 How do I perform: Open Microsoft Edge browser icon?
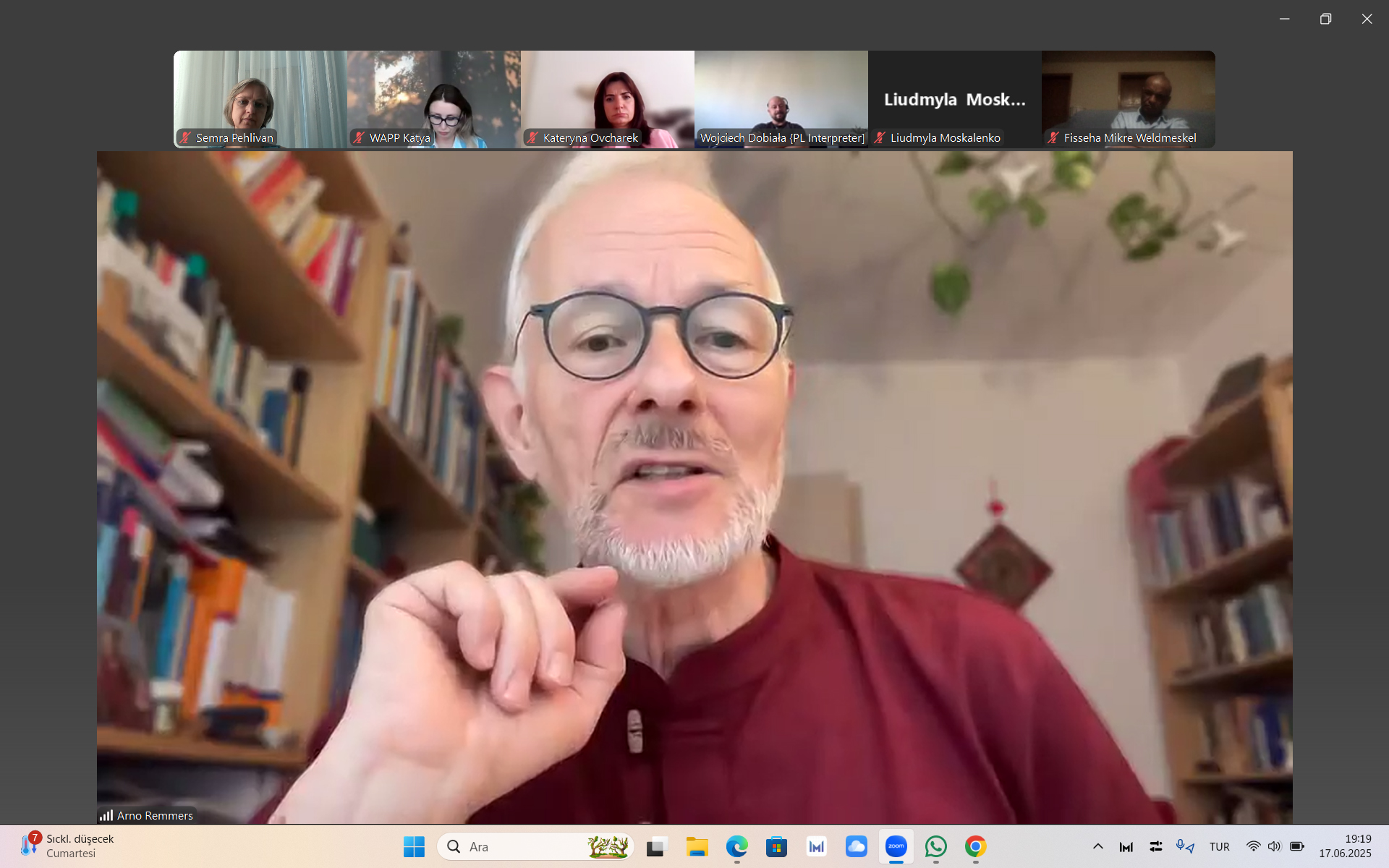click(x=736, y=846)
